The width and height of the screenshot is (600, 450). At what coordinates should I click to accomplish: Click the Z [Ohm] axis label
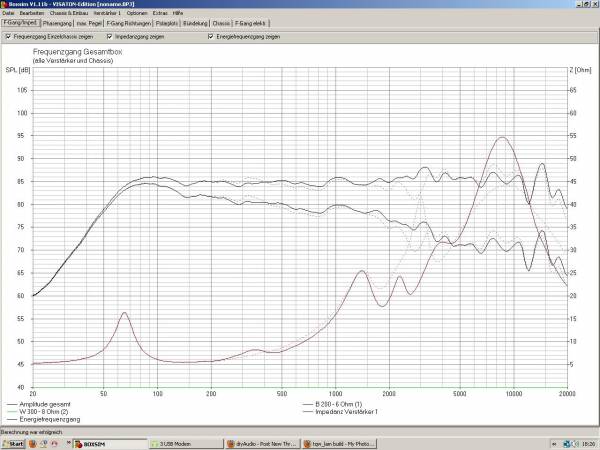coord(580,70)
